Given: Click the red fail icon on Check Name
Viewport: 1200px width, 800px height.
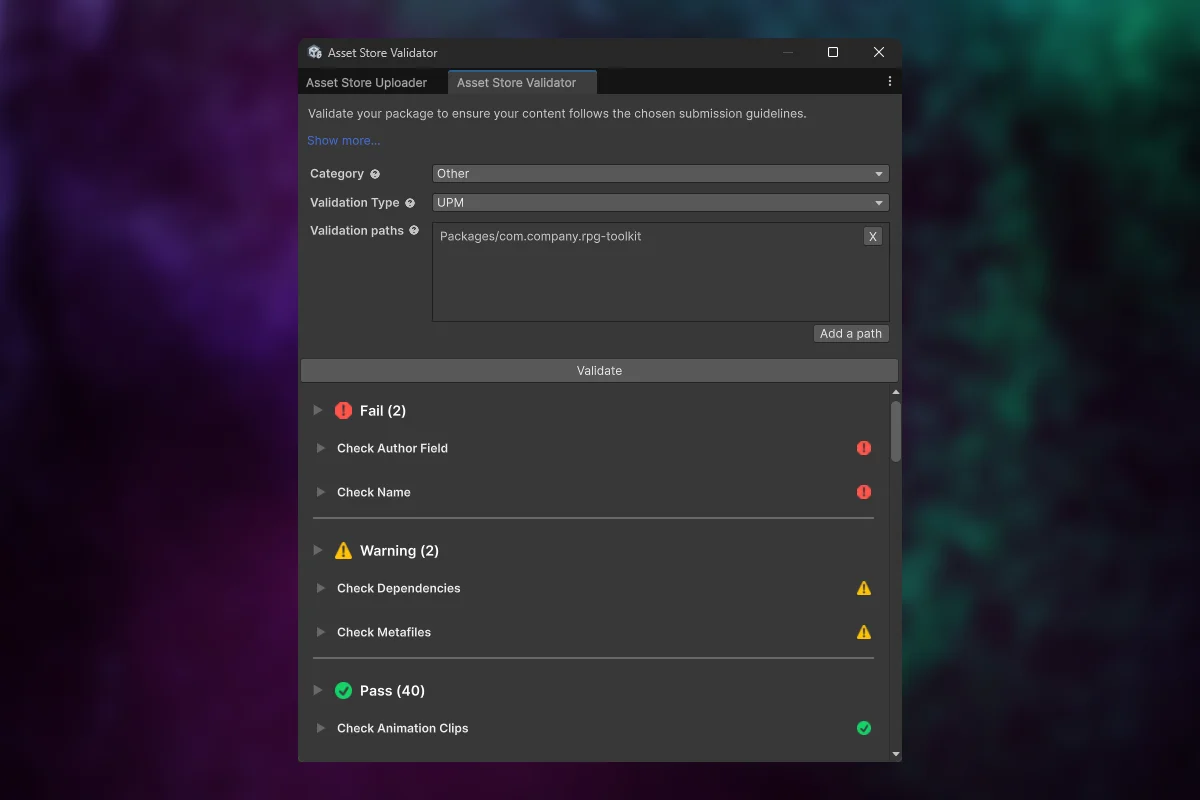Looking at the screenshot, I should (x=864, y=492).
